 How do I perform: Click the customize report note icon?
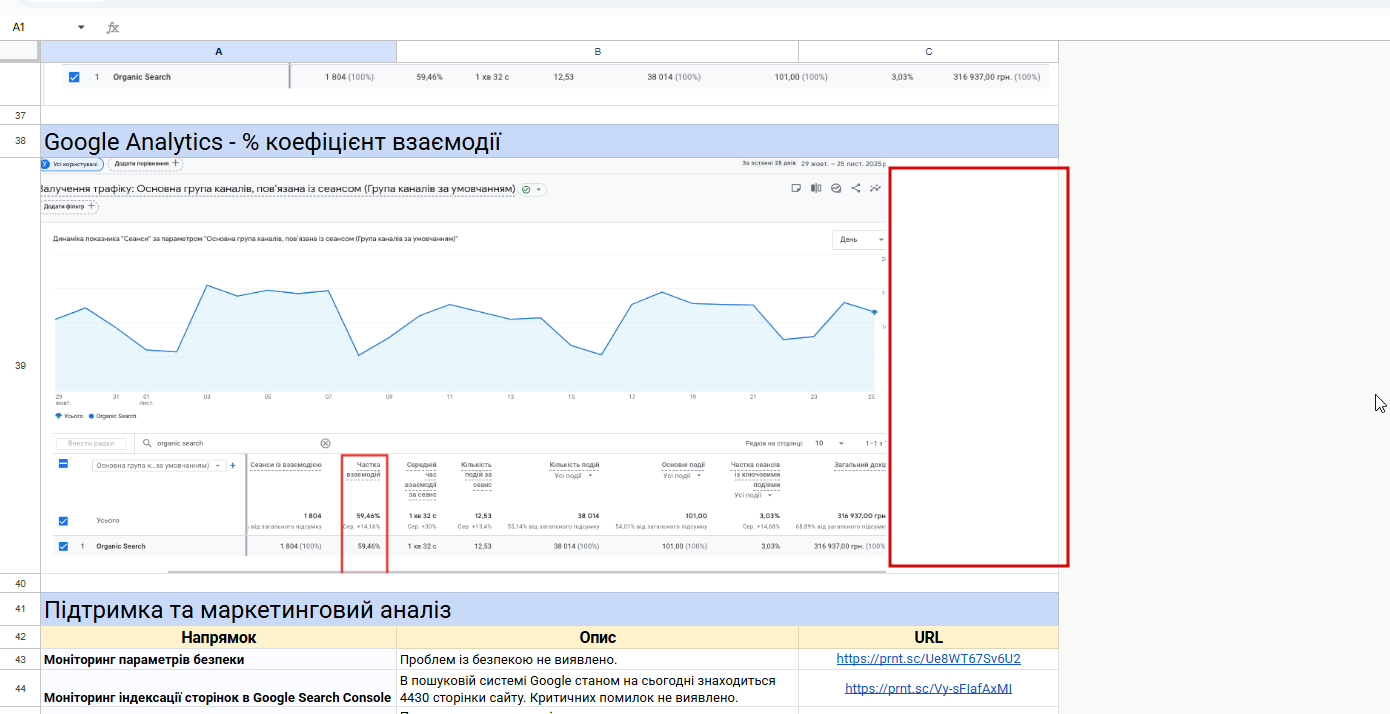point(796,188)
